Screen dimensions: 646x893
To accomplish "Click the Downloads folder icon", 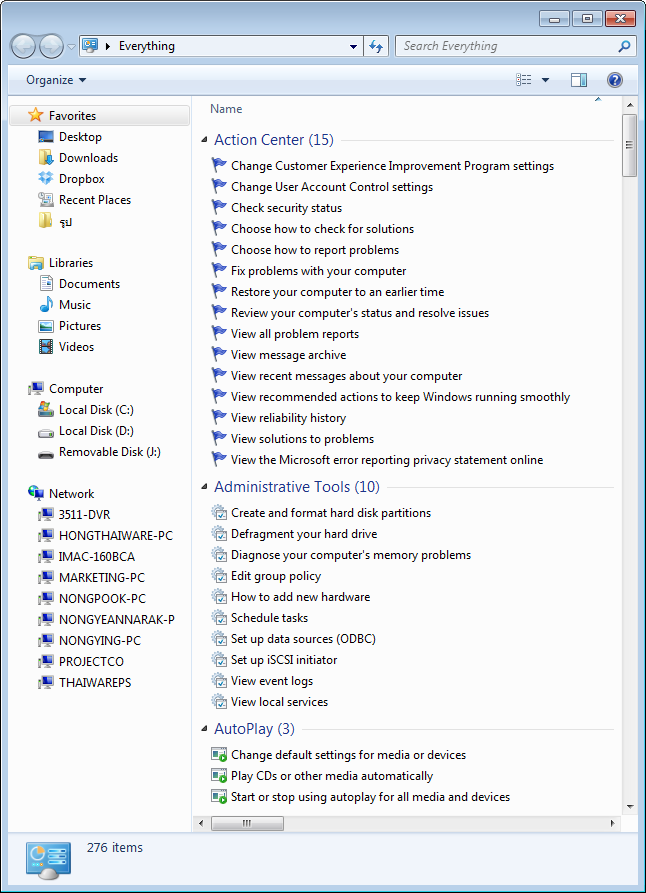I will click(x=46, y=157).
